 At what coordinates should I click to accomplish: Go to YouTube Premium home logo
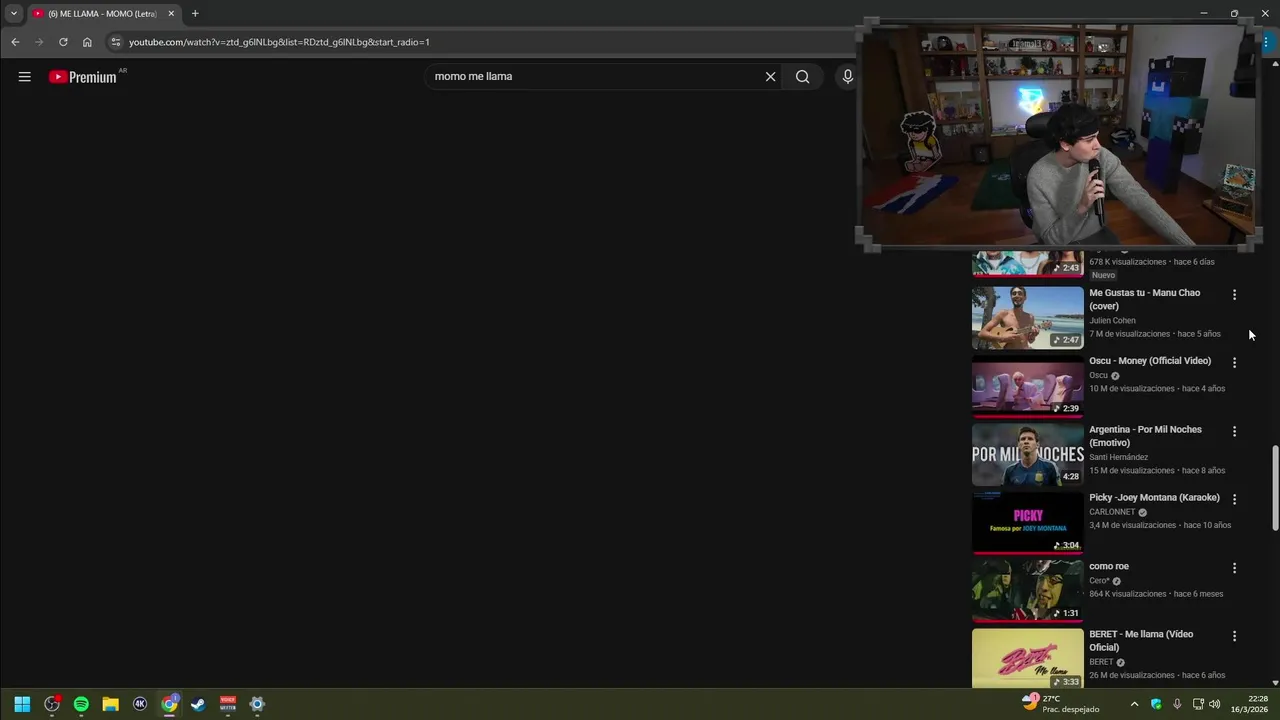[83, 77]
